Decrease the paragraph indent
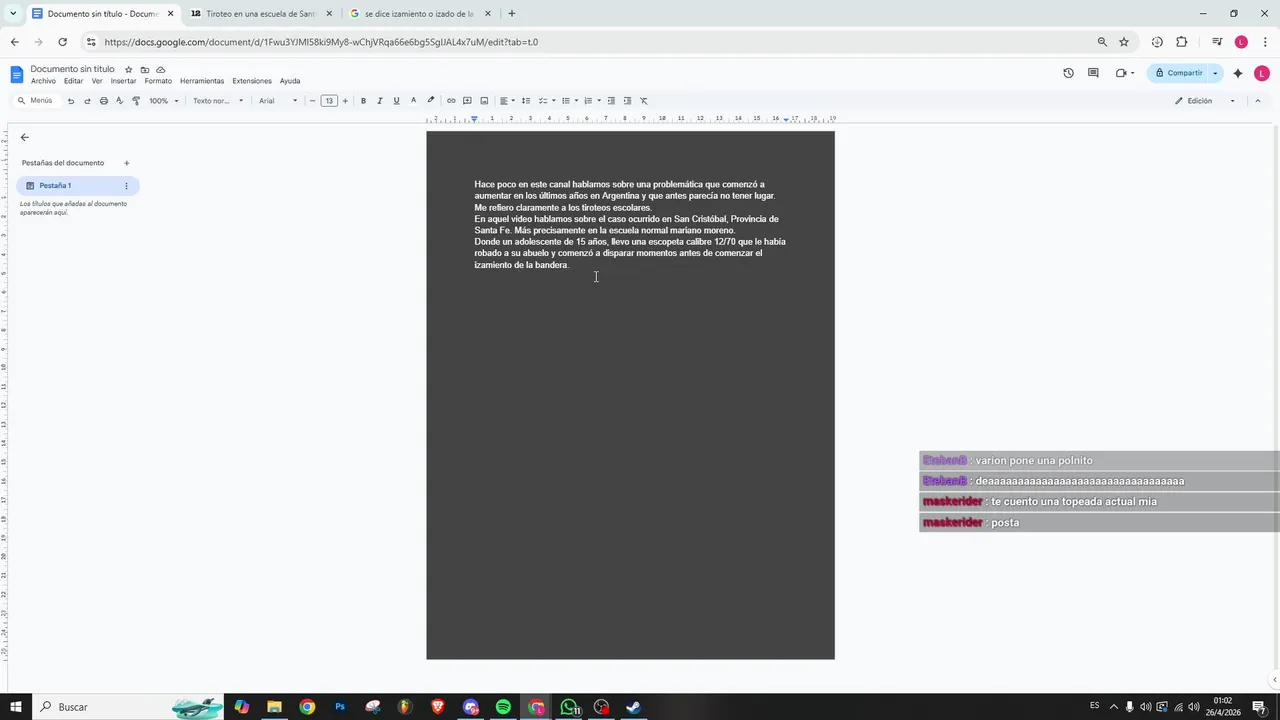 [x=611, y=101]
